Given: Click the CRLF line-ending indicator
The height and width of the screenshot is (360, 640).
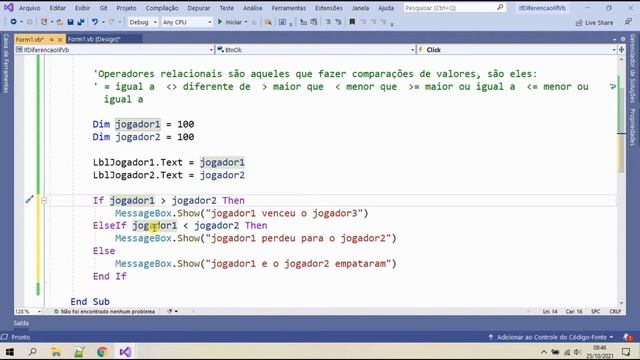Looking at the screenshot, I should click(615, 311).
